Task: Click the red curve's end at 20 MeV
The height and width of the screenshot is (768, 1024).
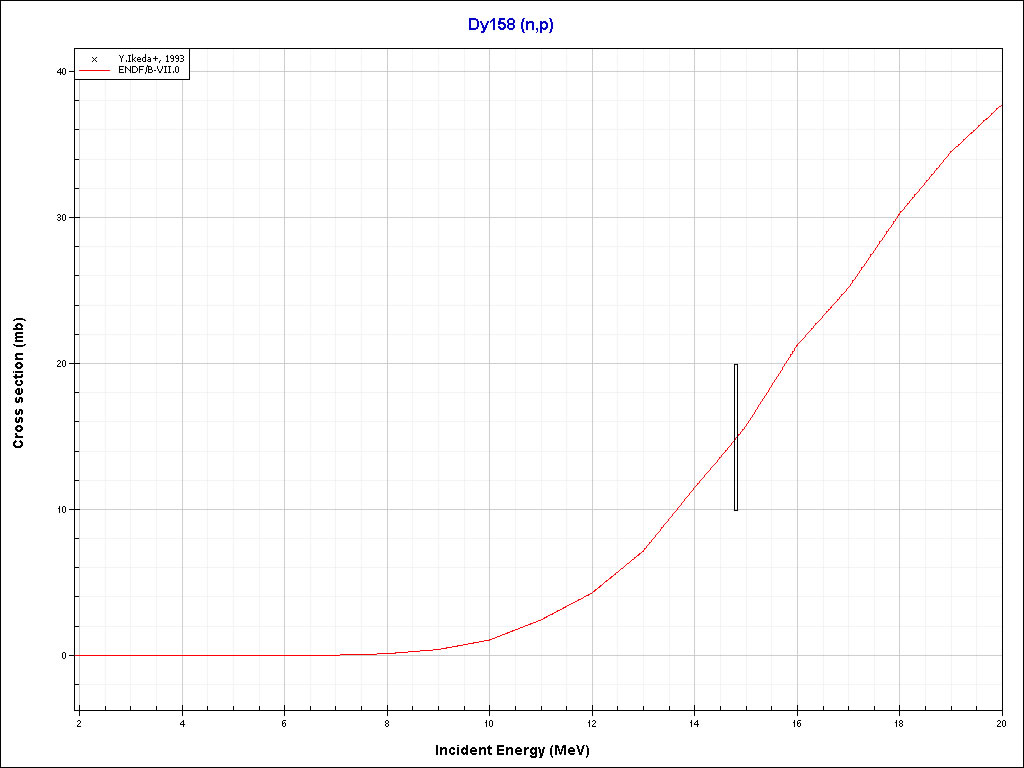Action: click(1000, 106)
